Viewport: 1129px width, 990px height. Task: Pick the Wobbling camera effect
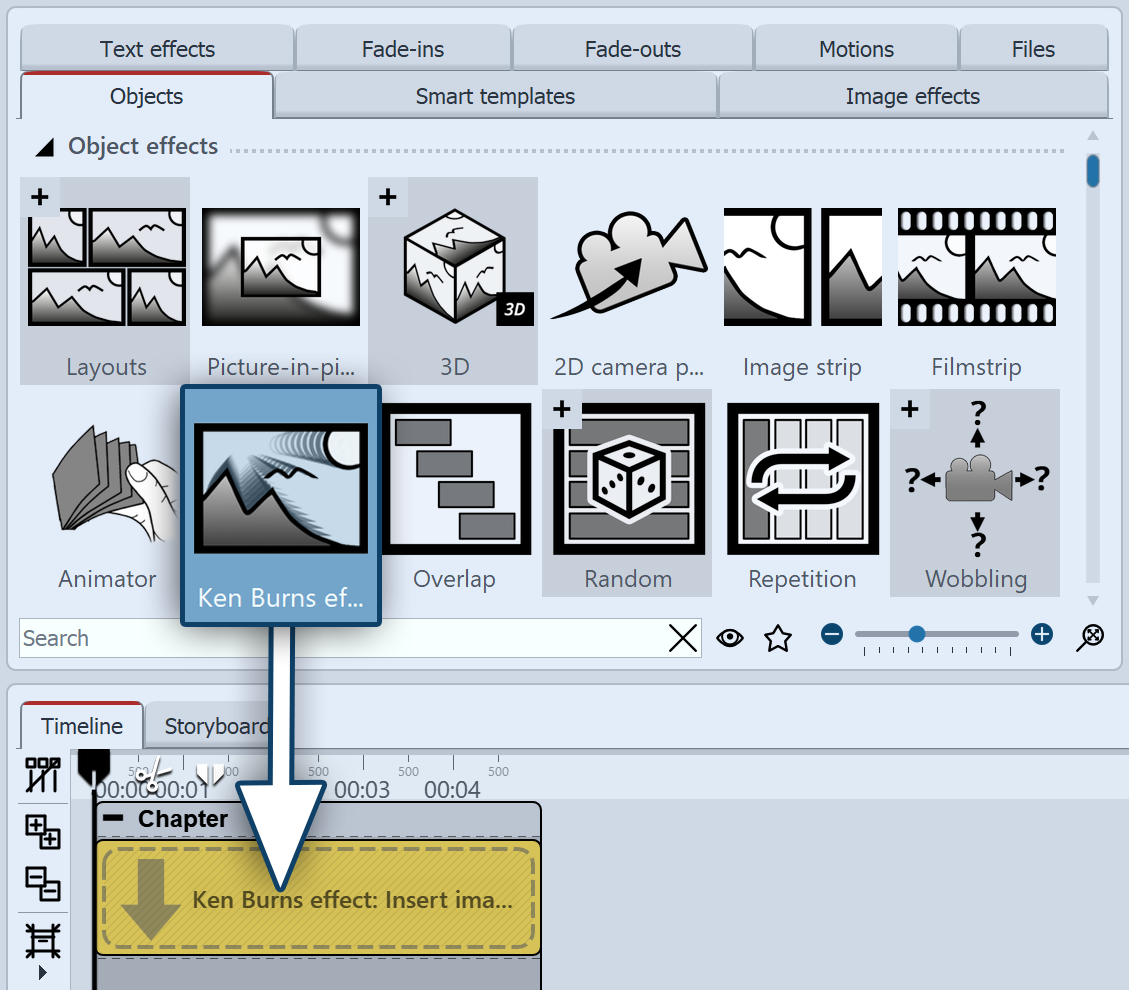click(x=975, y=478)
